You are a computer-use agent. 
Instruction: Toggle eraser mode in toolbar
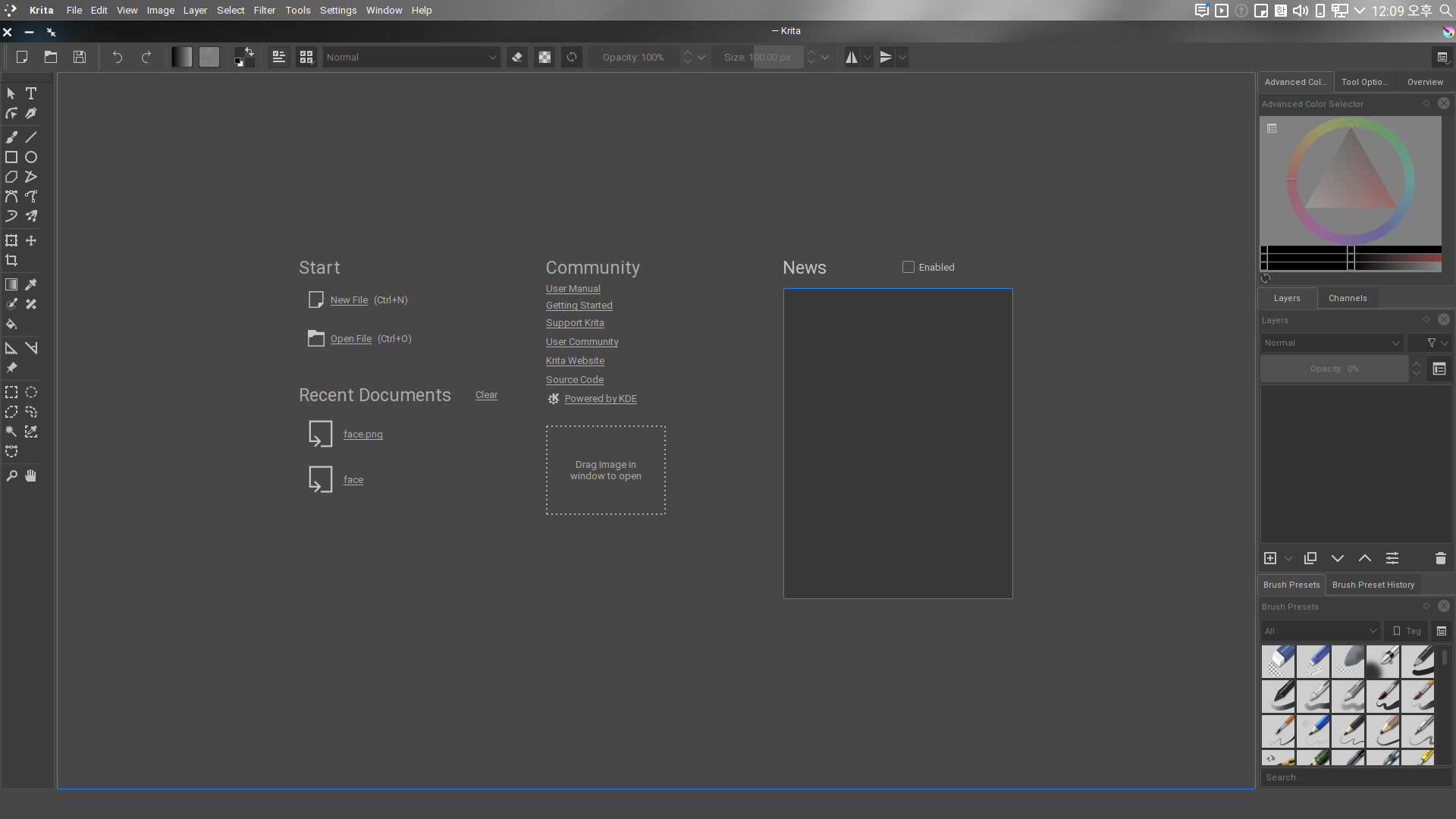tap(517, 57)
